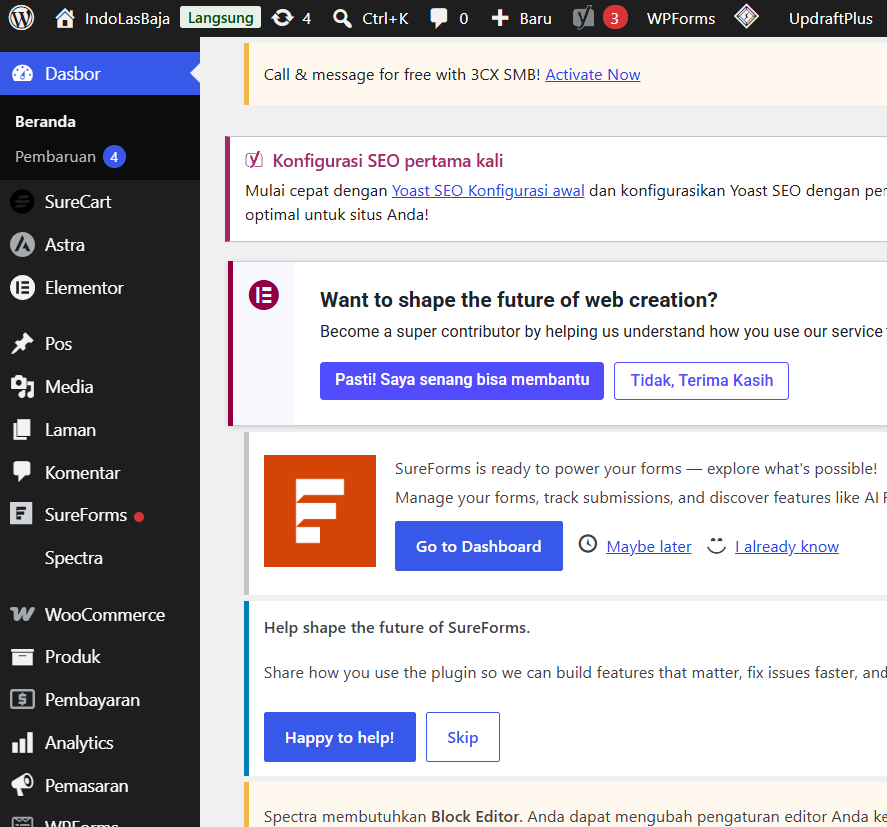Click the Maybe later link
The image size is (887, 827).
pyautogui.click(x=649, y=546)
